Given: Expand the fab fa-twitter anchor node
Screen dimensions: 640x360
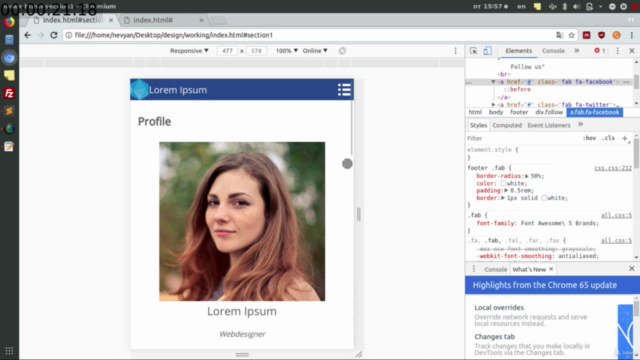Looking at the screenshot, I should [x=493, y=105].
